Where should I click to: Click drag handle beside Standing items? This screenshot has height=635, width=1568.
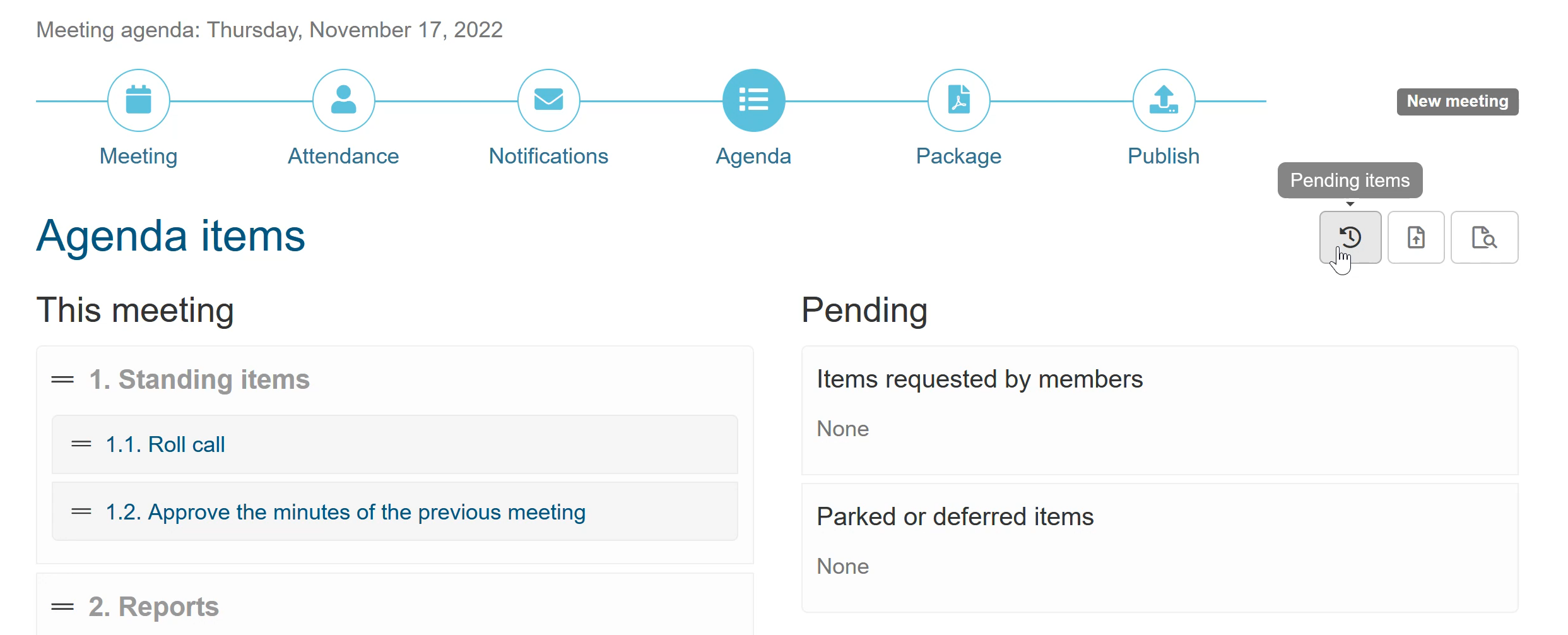click(62, 380)
